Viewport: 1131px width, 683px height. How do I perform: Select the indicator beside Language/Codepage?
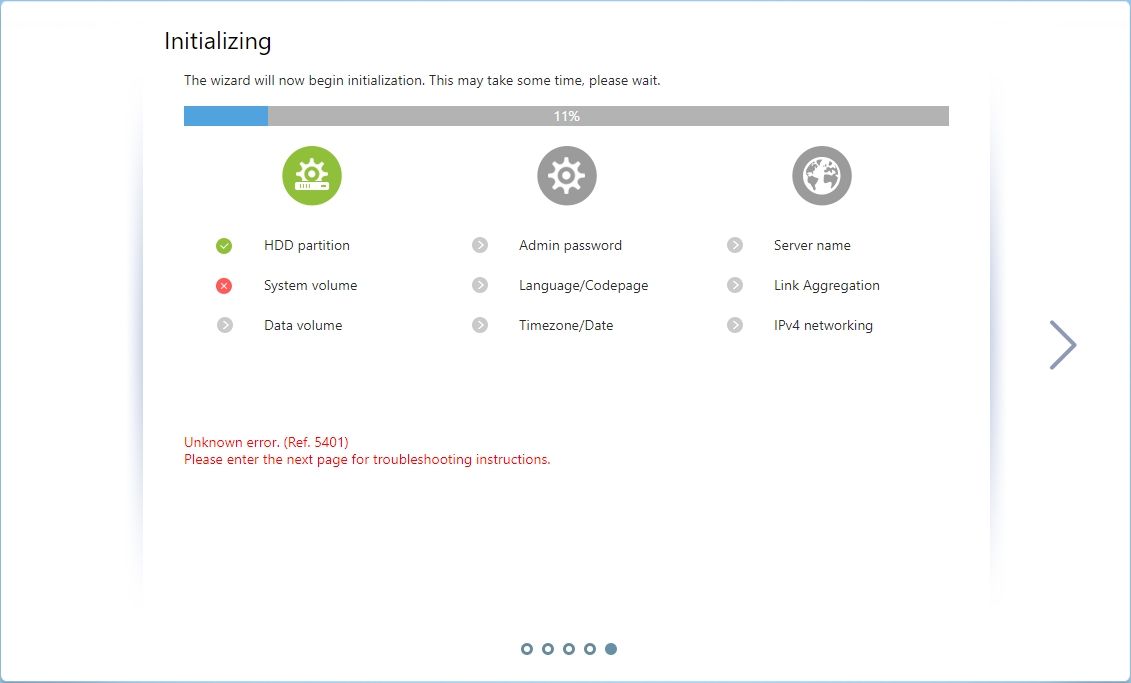coord(480,285)
